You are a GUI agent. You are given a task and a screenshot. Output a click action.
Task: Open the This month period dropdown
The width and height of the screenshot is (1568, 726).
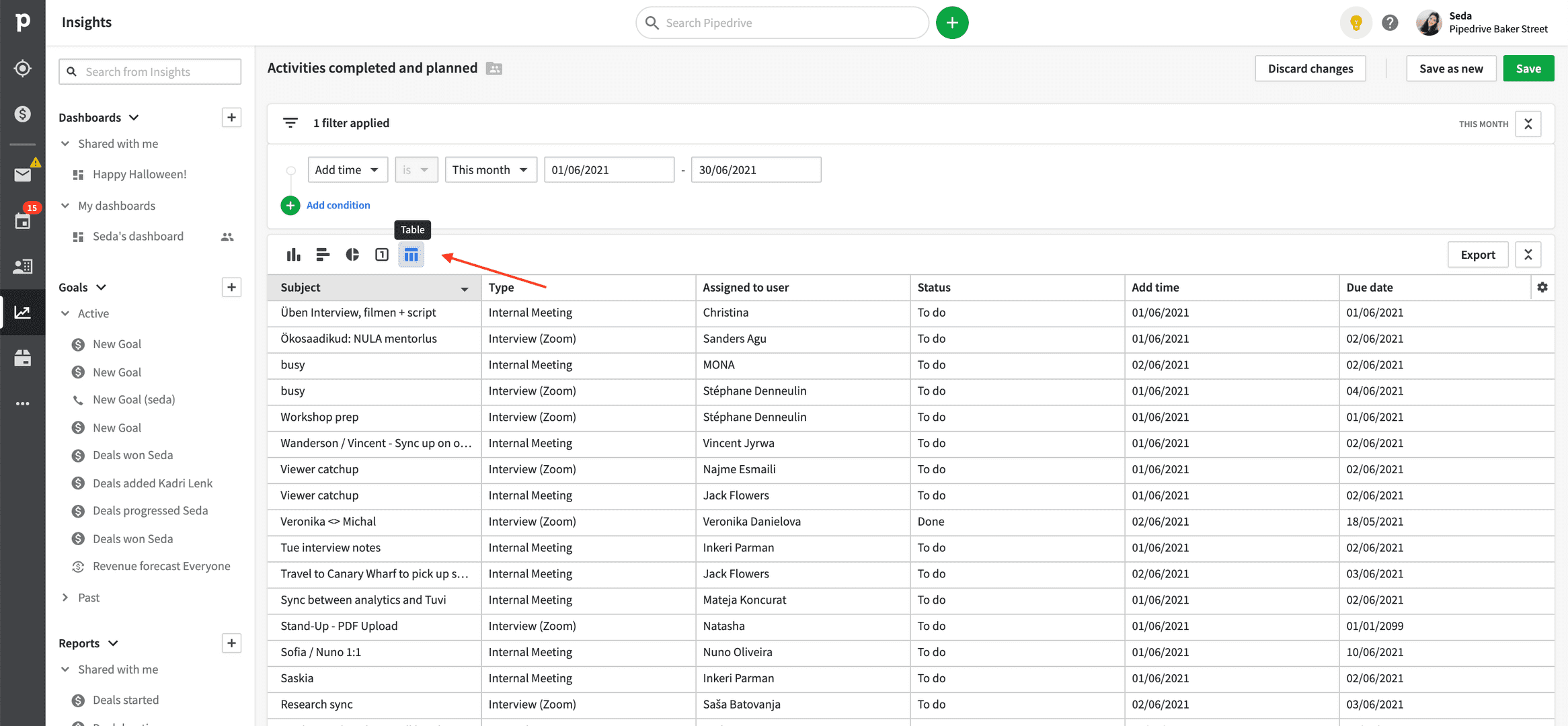tap(491, 169)
